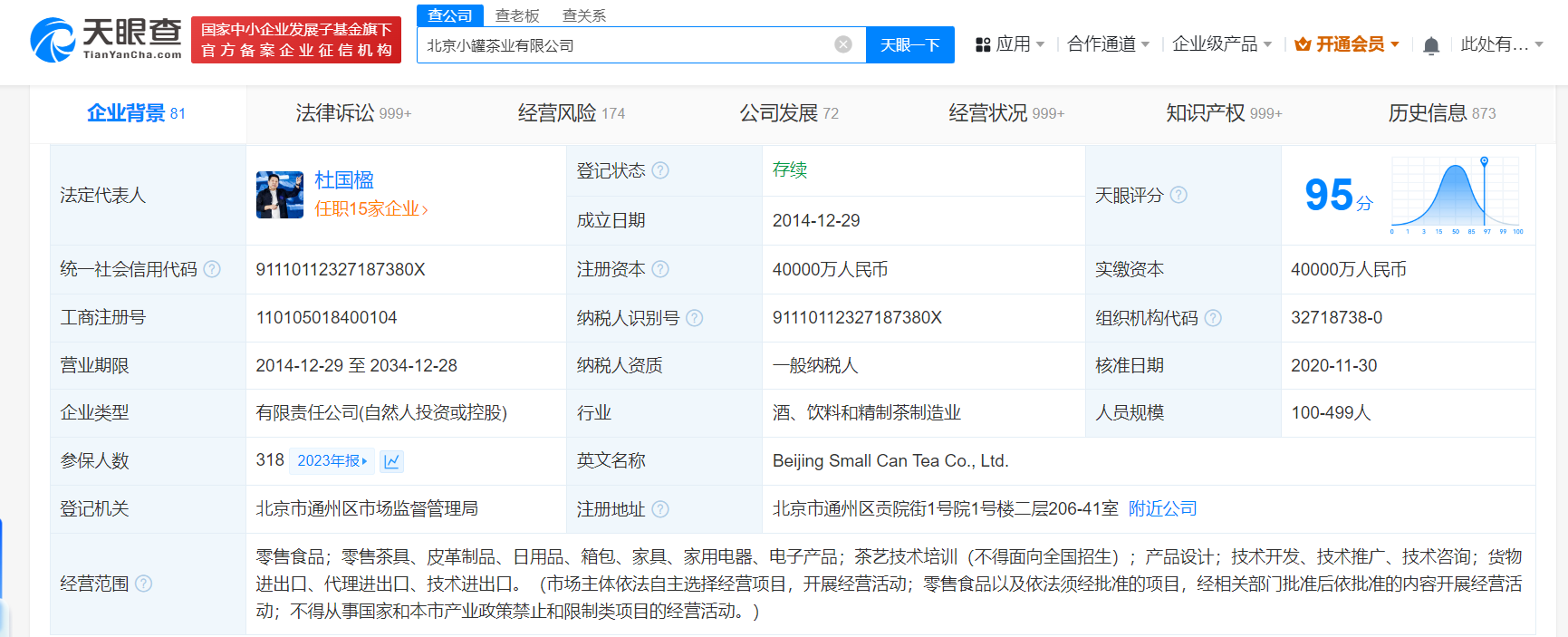This screenshot has width=1568, height=637.
Task: Switch to the 历史信息 tab
Action: (1442, 113)
